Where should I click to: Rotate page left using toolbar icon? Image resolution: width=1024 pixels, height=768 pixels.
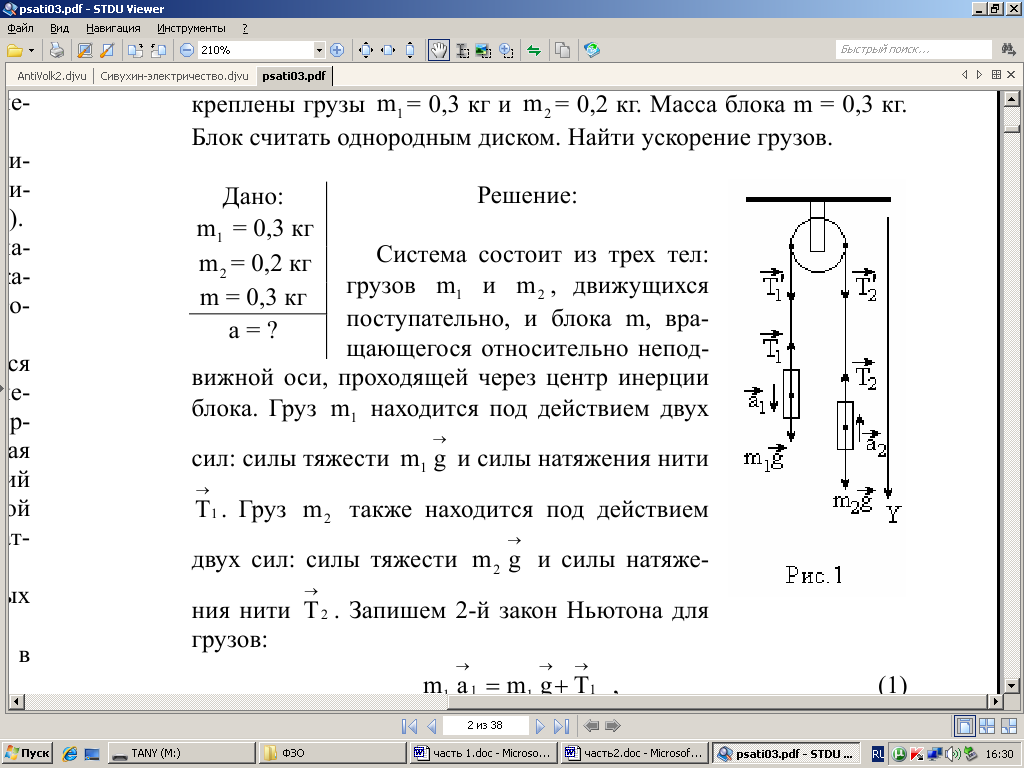135,50
